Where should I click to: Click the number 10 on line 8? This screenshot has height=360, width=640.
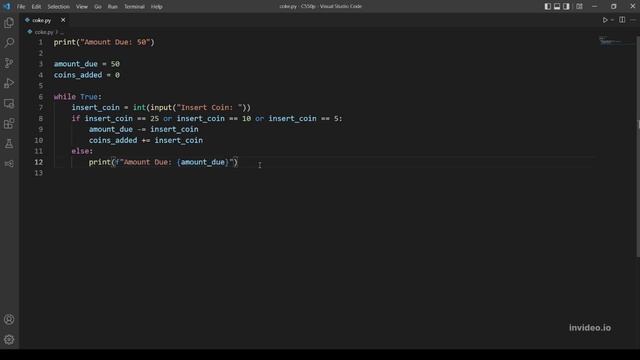(x=246, y=119)
